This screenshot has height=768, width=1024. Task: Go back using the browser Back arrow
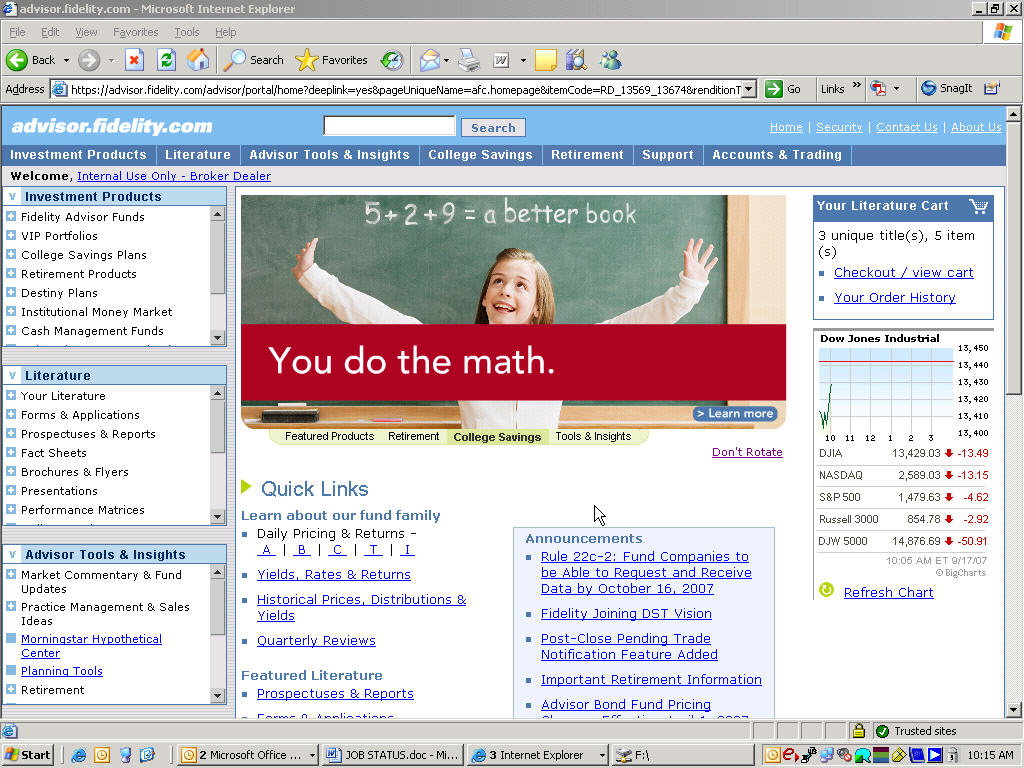[17, 60]
